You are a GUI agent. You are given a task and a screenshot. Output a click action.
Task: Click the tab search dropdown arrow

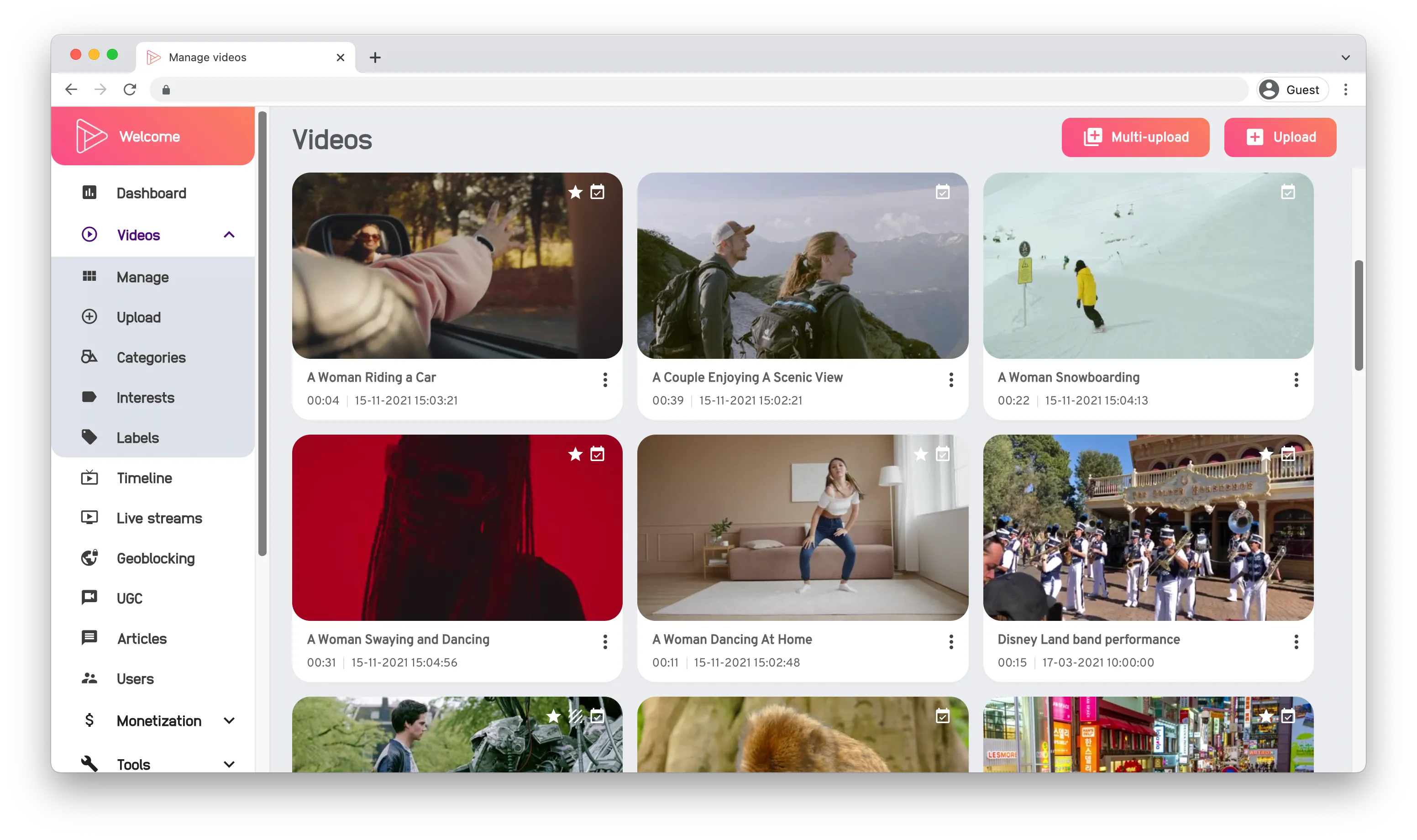[1346, 58]
